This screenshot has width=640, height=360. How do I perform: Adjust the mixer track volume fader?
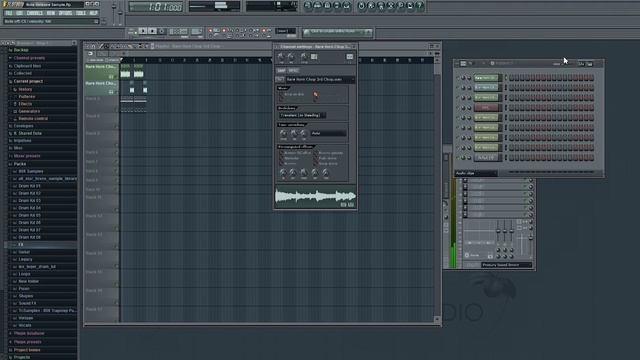[531, 238]
